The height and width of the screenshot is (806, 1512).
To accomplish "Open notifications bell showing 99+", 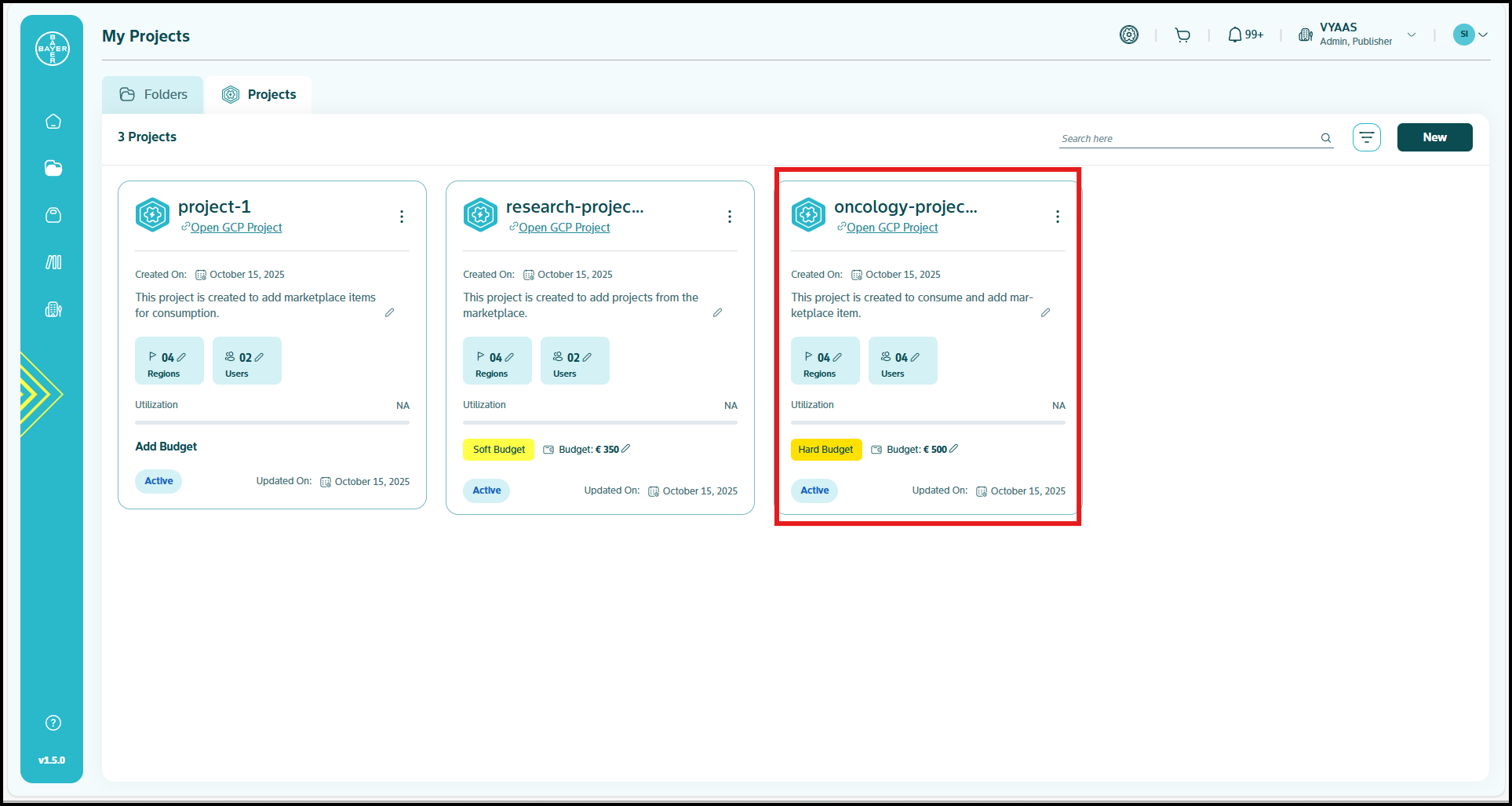I will 1244,35.
